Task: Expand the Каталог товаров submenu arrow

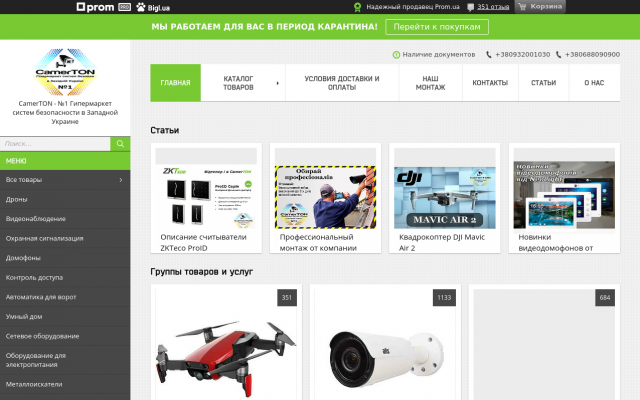Action: [x=278, y=83]
